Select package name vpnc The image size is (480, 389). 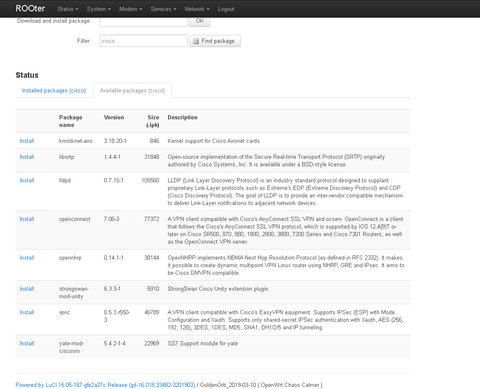[64, 312]
